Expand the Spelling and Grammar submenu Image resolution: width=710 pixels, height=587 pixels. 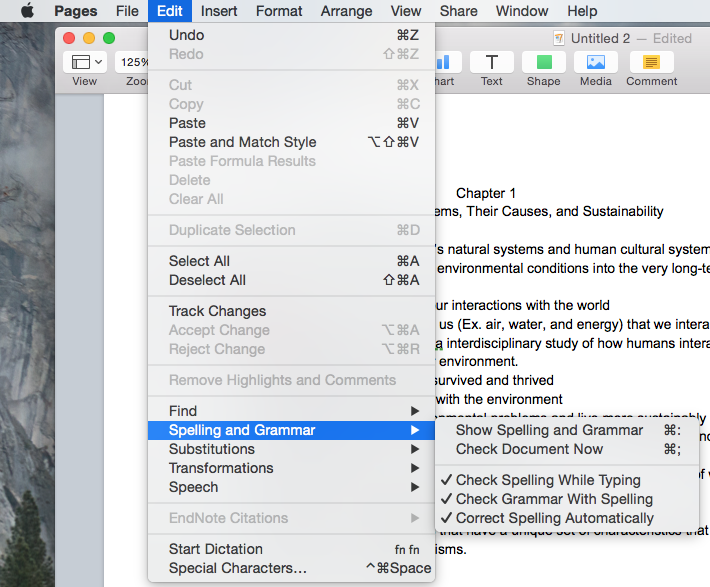[291, 430]
